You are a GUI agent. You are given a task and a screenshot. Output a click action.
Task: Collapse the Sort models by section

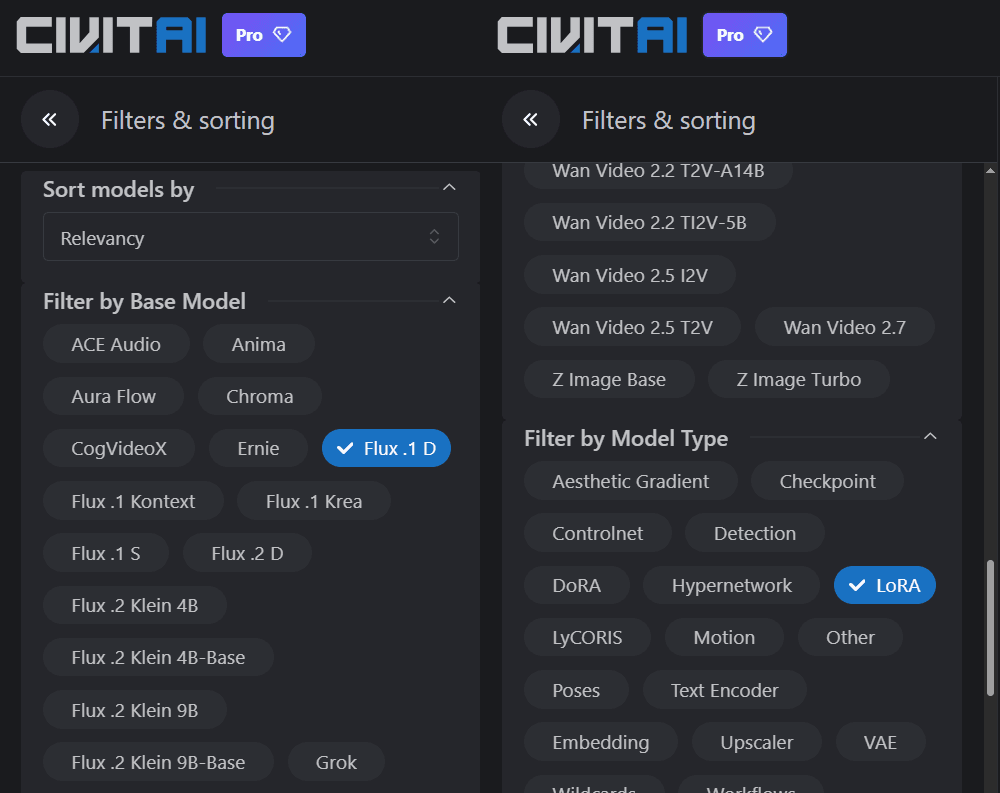(x=449, y=188)
